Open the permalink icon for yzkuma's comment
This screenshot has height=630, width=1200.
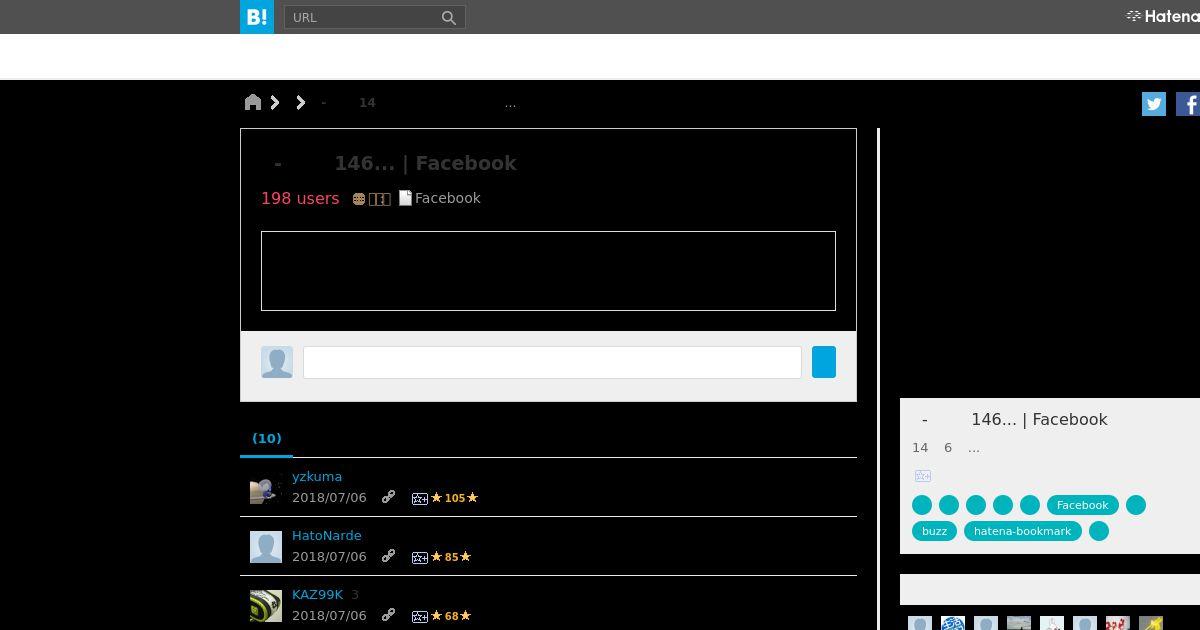388,497
